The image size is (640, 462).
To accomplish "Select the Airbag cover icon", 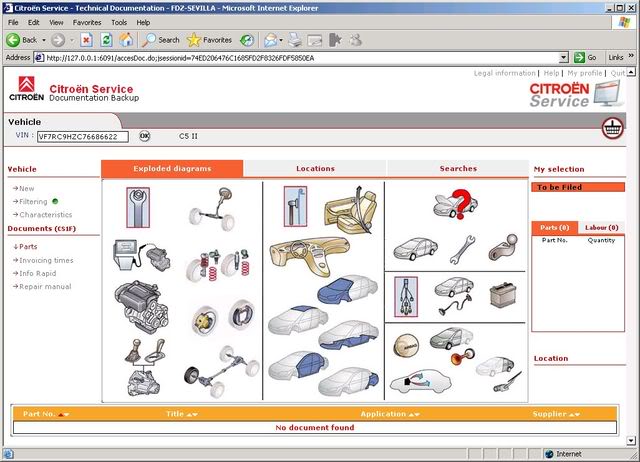I will coord(406,346).
